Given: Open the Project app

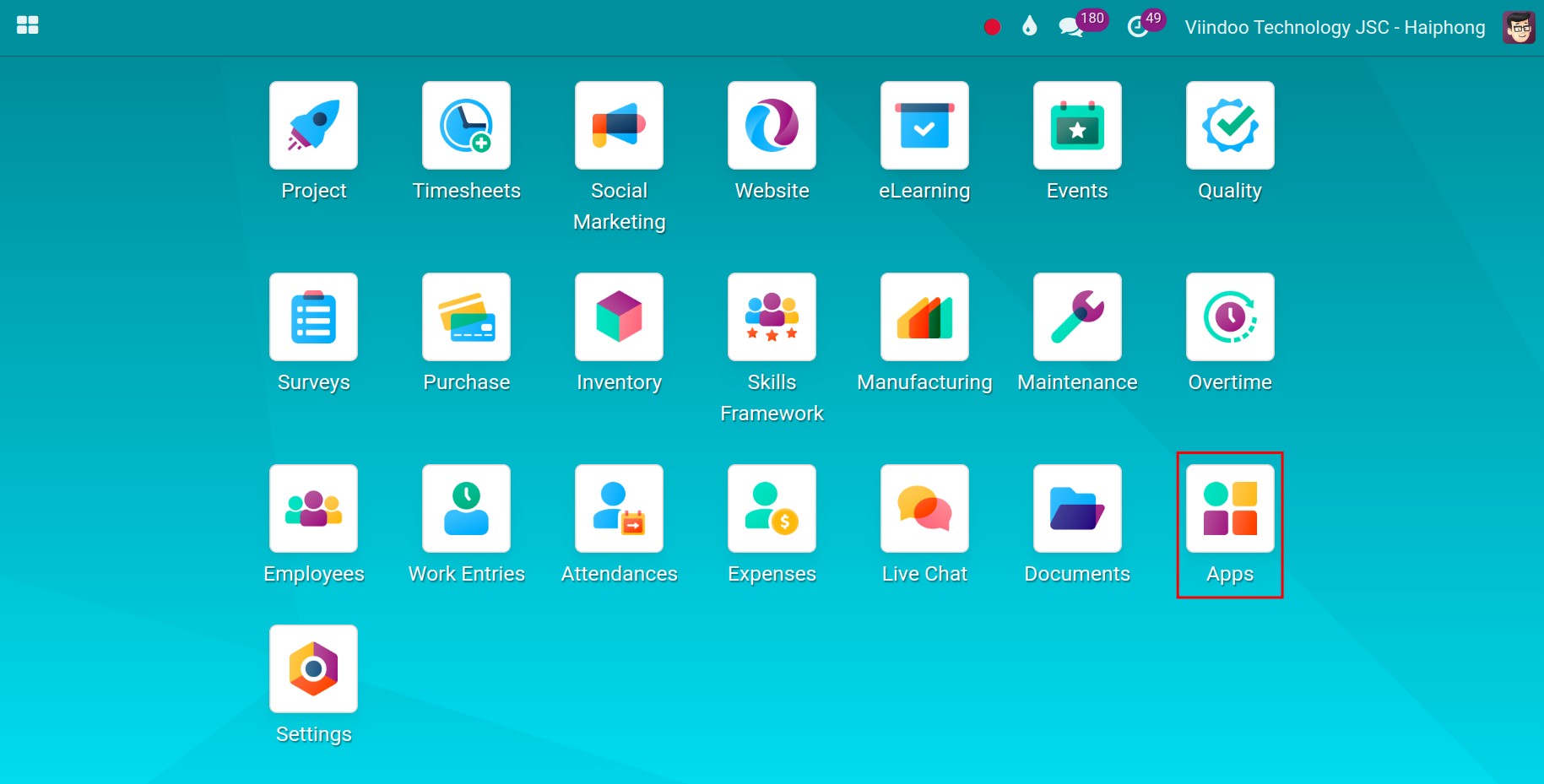Looking at the screenshot, I should (x=313, y=126).
